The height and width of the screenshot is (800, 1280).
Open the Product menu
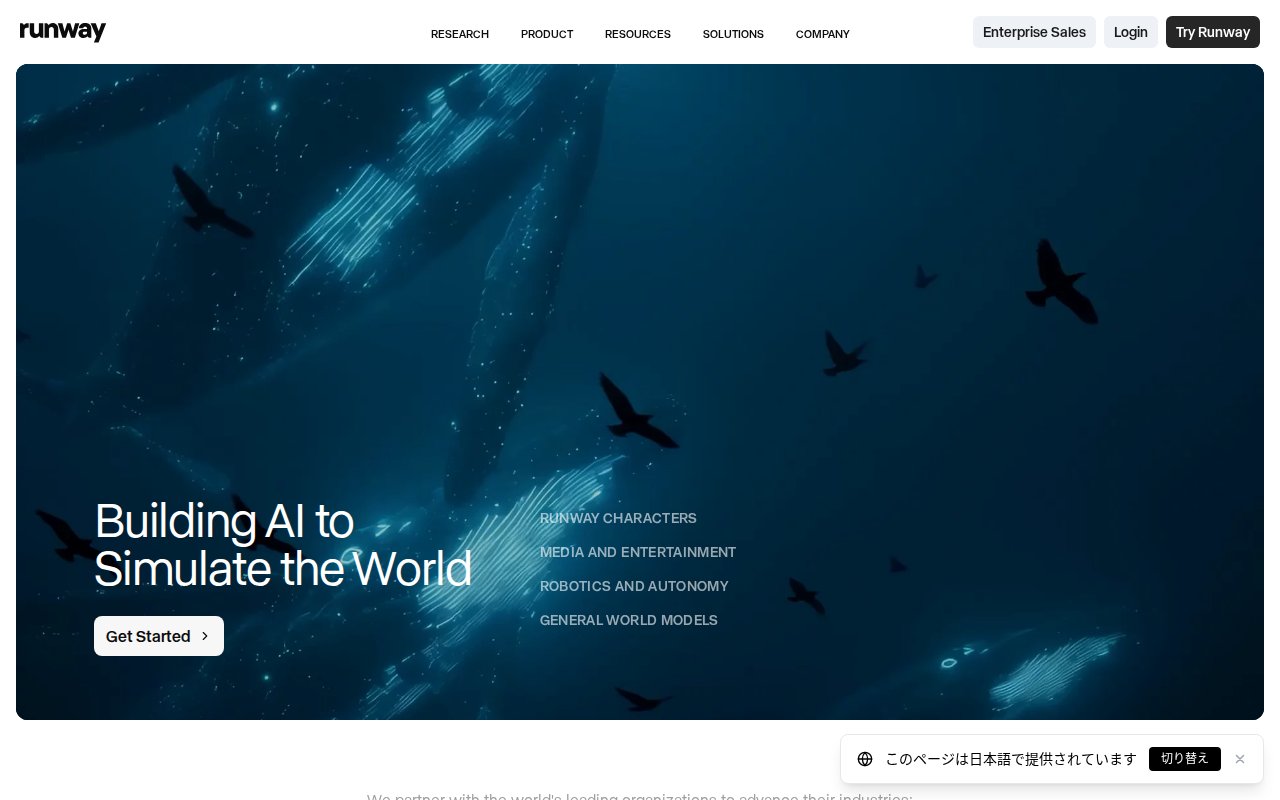click(547, 34)
